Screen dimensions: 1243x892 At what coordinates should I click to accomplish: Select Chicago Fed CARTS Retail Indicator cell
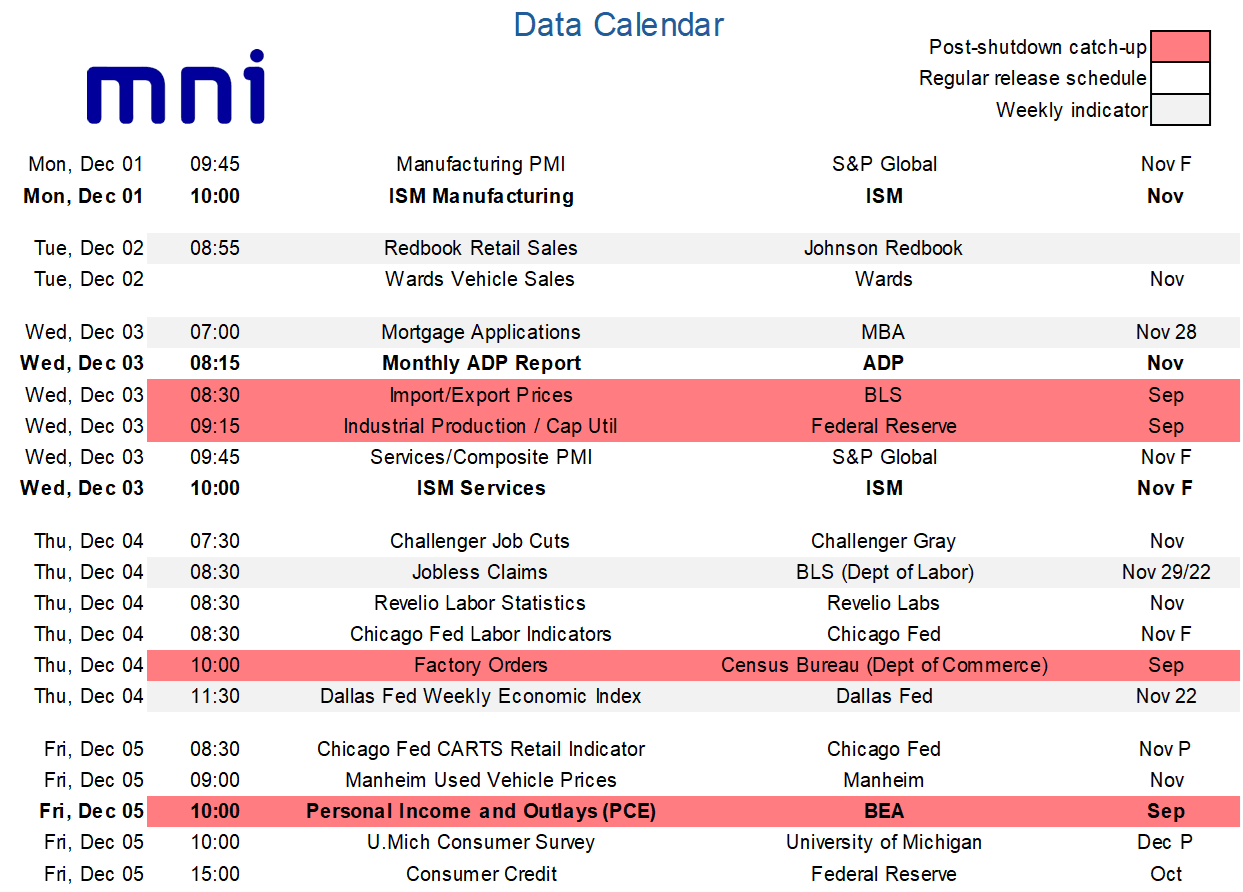pos(481,749)
